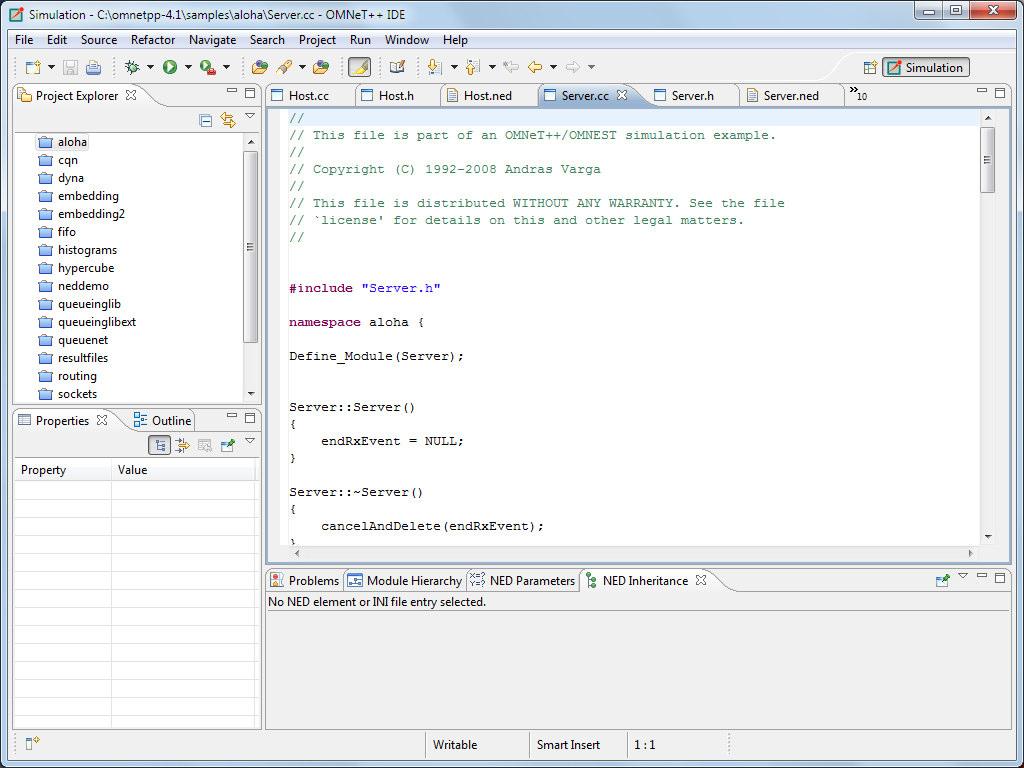The width and height of the screenshot is (1024, 768).
Task: Toggle Show Advanced Properties button
Action: click(x=182, y=445)
